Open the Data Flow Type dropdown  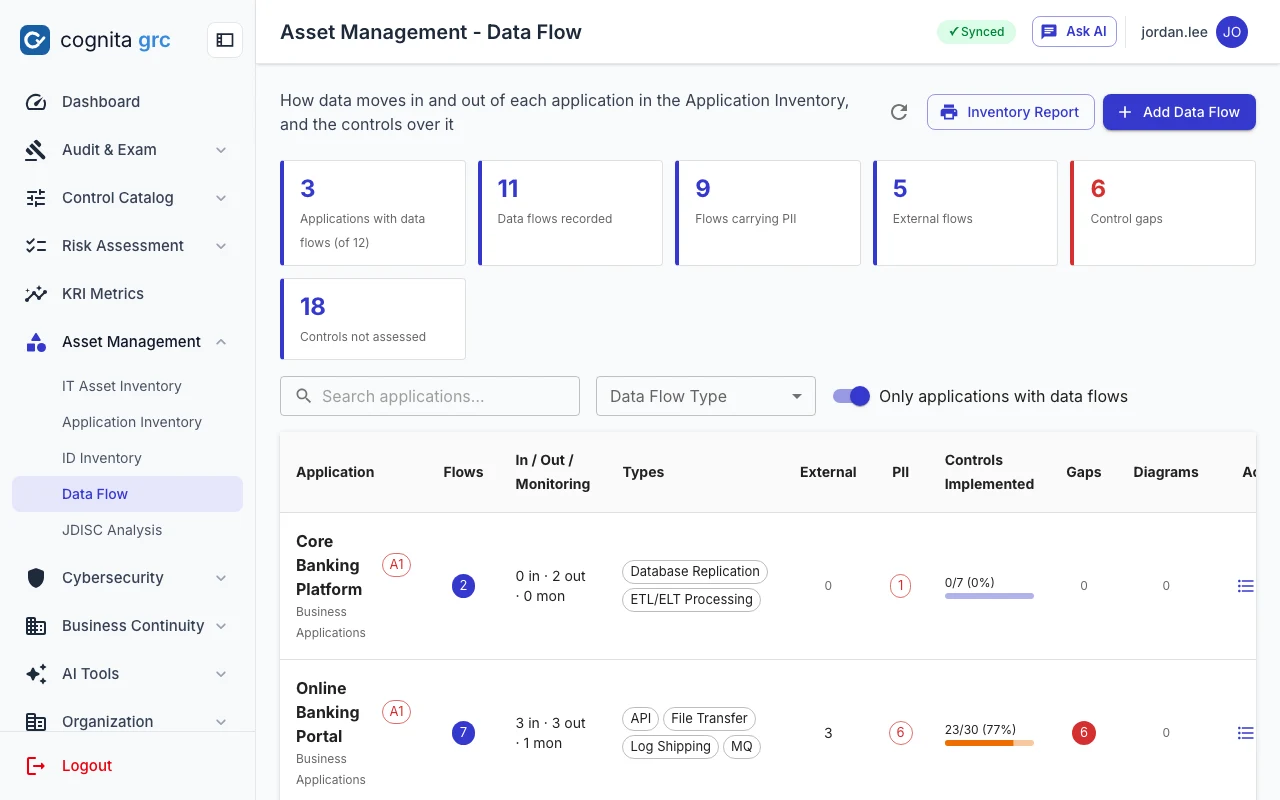[706, 396]
